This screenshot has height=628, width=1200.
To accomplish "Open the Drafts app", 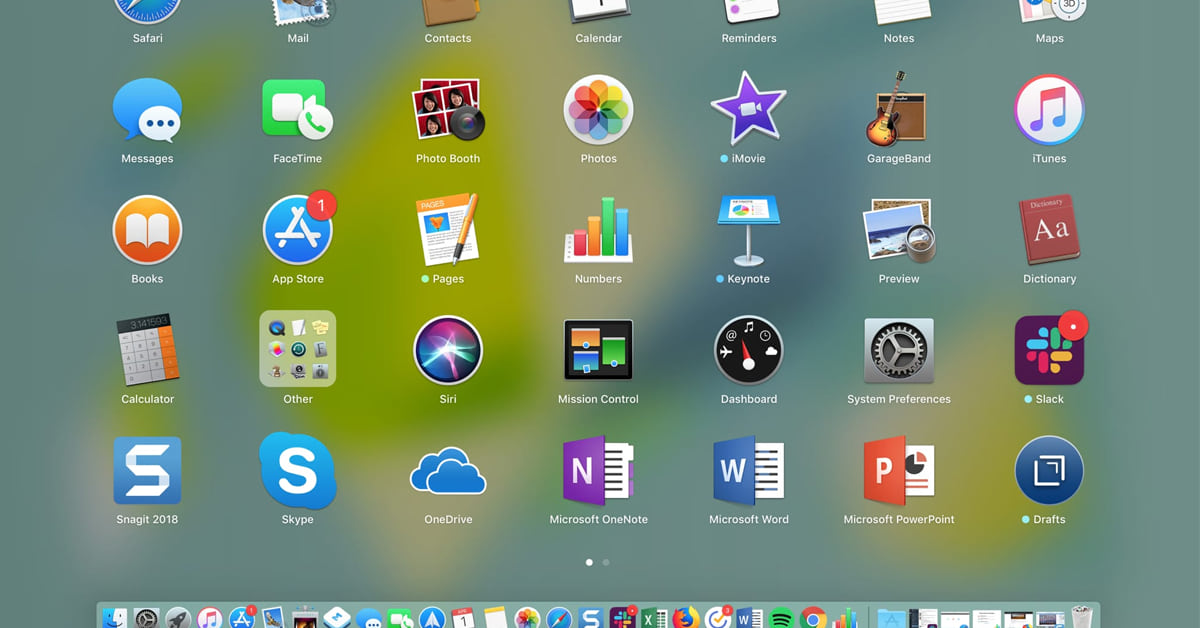I will [1049, 470].
